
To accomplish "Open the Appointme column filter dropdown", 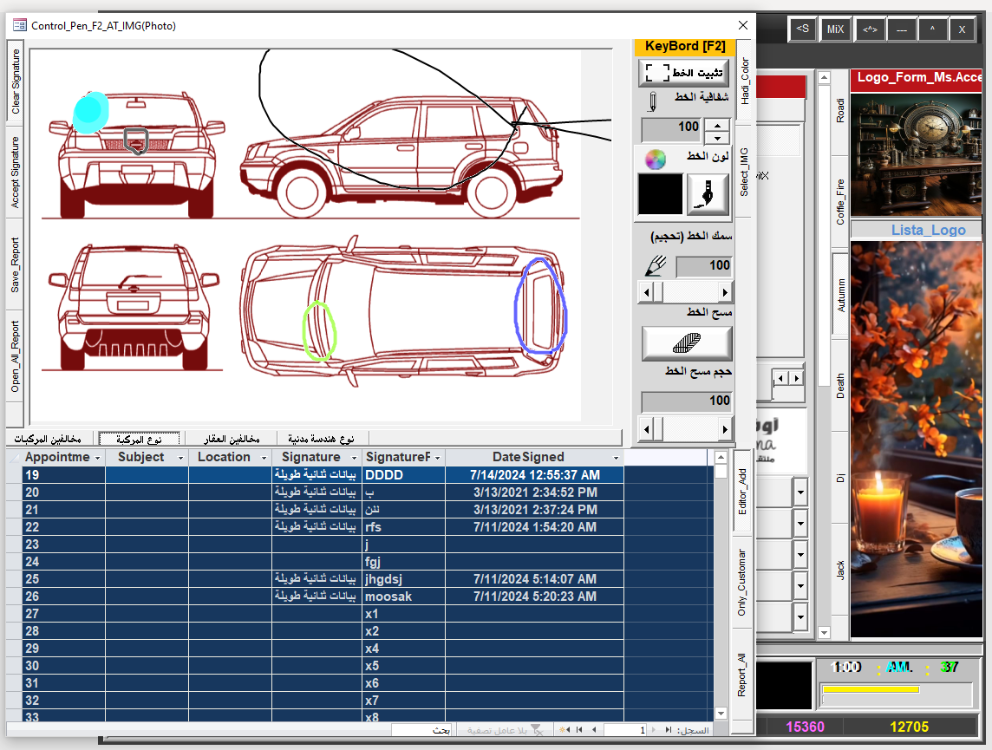I will (98, 457).
